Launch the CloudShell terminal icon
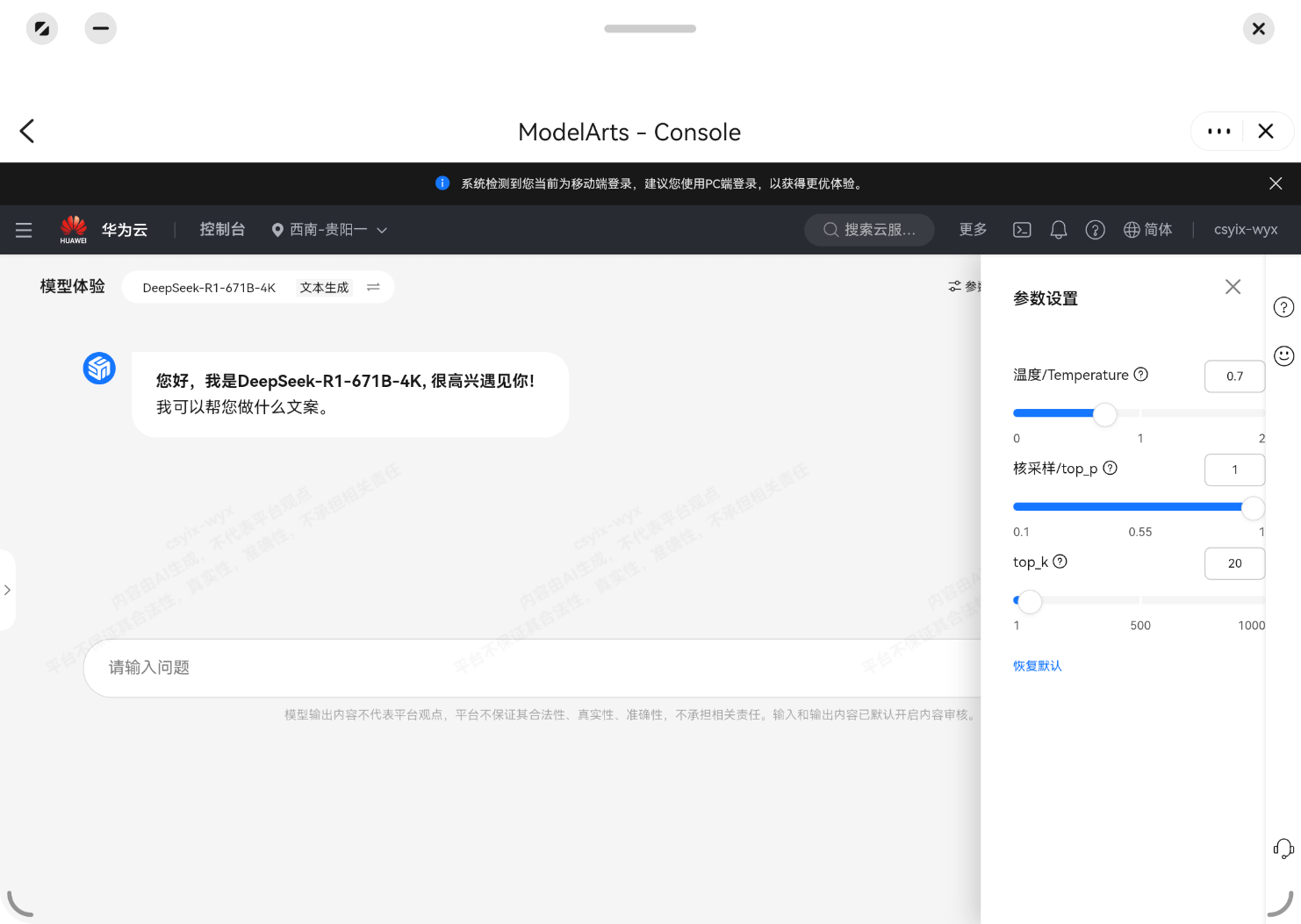 click(1022, 230)
